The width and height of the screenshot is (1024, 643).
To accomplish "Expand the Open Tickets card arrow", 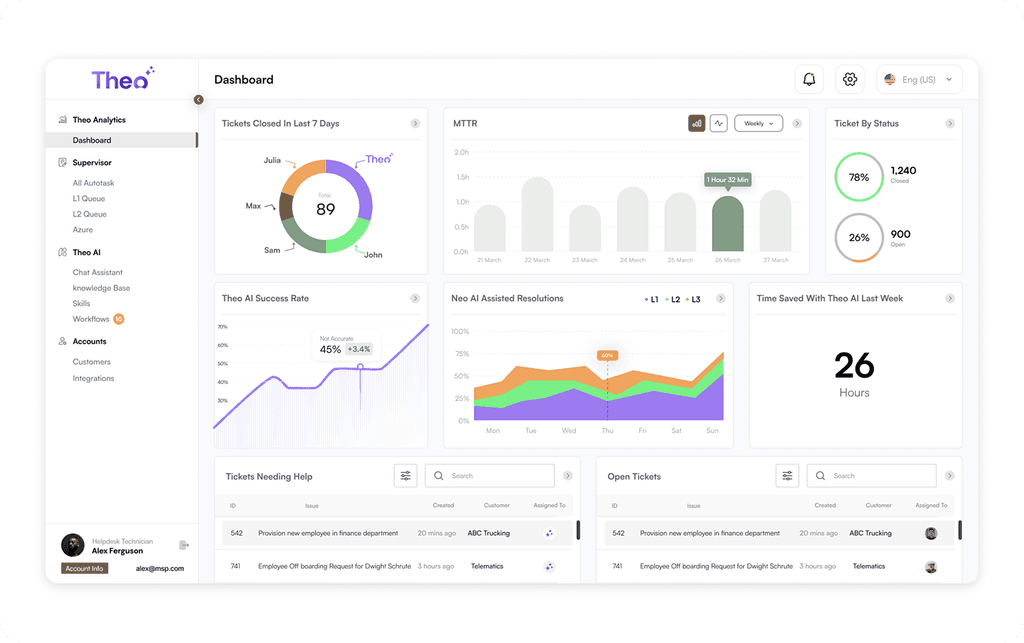I will coord(950,476).
